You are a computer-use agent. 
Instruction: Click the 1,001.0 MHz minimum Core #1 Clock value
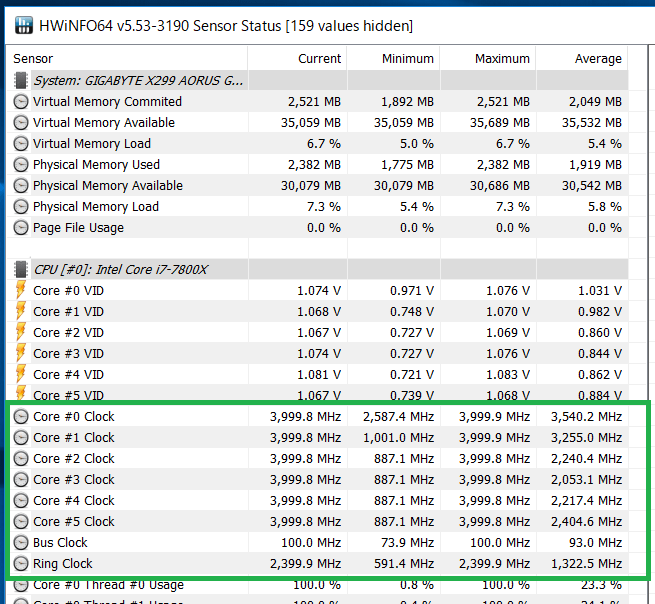[x=398, y=437]
